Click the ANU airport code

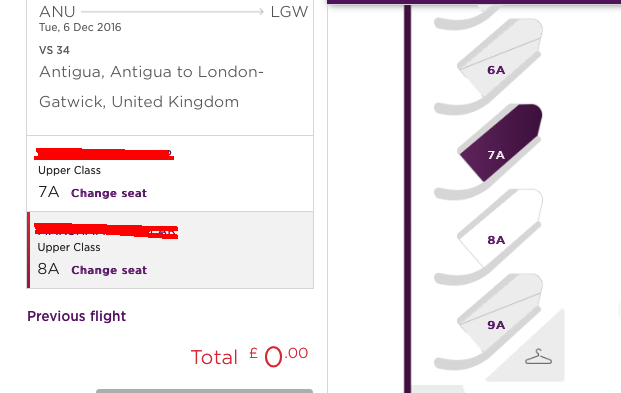pyautogui.click(x=57, y=12)
